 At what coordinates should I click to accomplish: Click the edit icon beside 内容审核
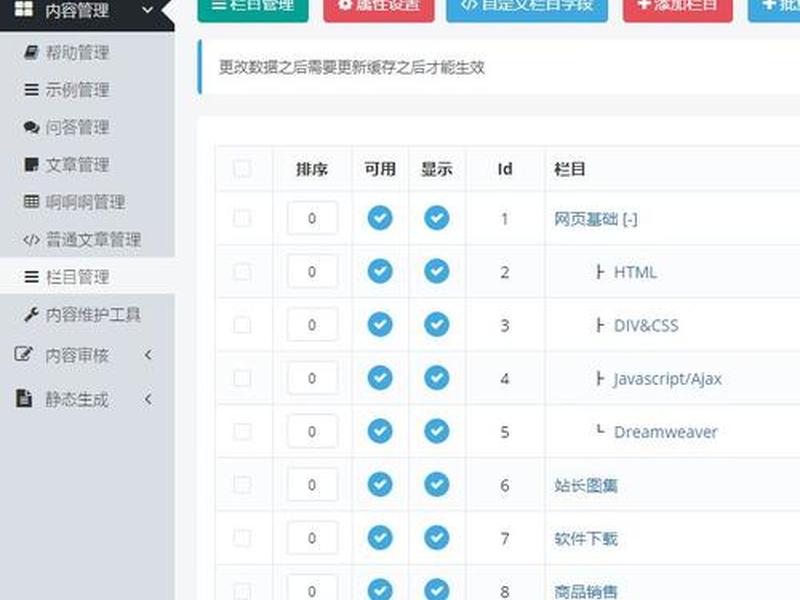click(23, 354)
